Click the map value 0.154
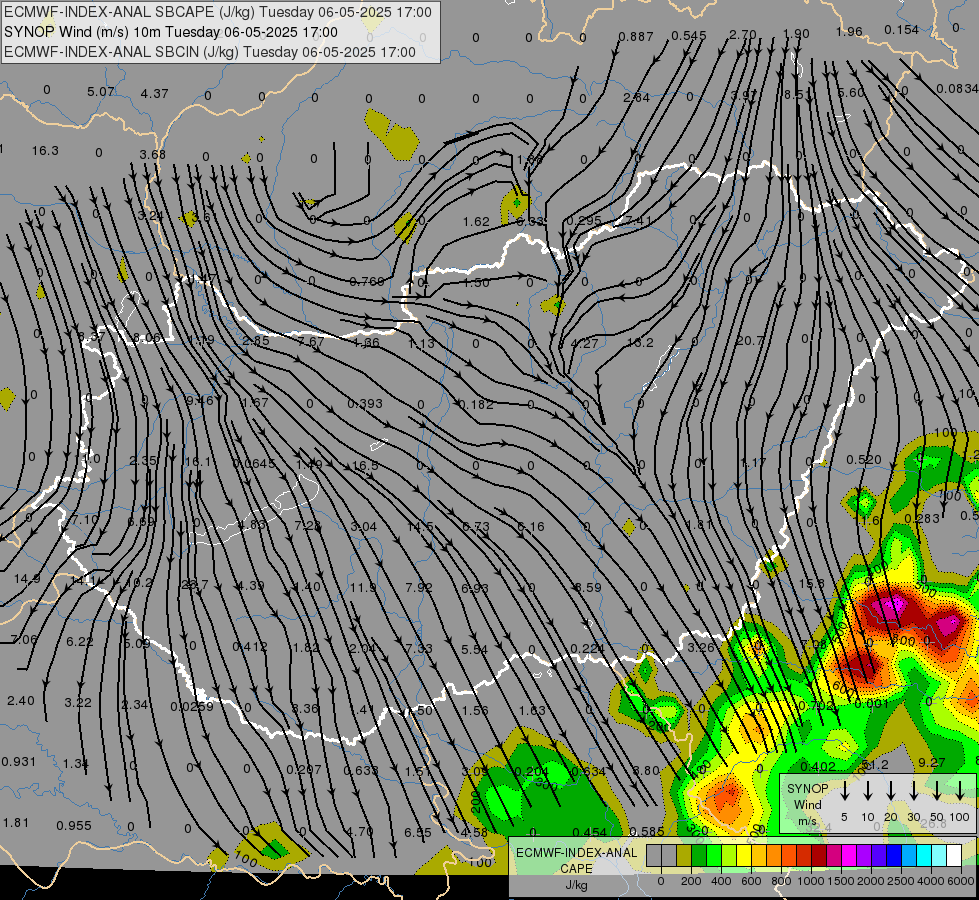Viewport: 979px width, 900px height. pyautogui.click(x=902, y=29)
